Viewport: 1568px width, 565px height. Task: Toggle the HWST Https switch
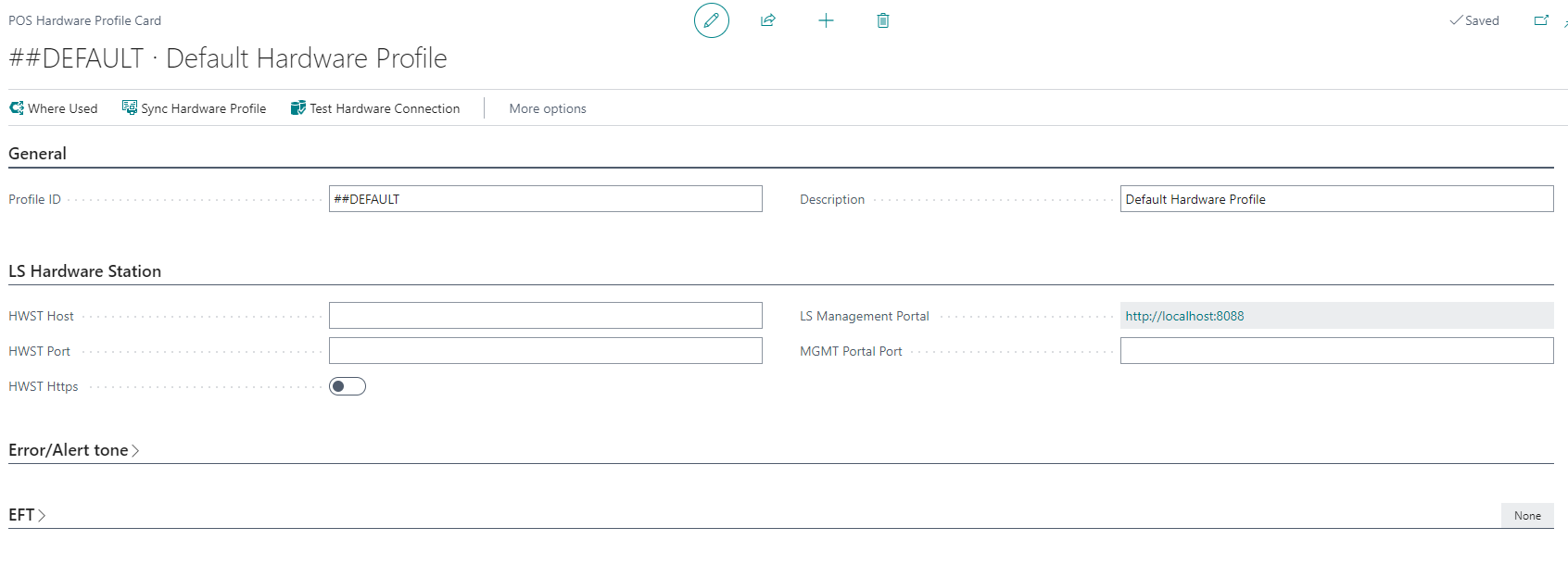click(348, 386)
